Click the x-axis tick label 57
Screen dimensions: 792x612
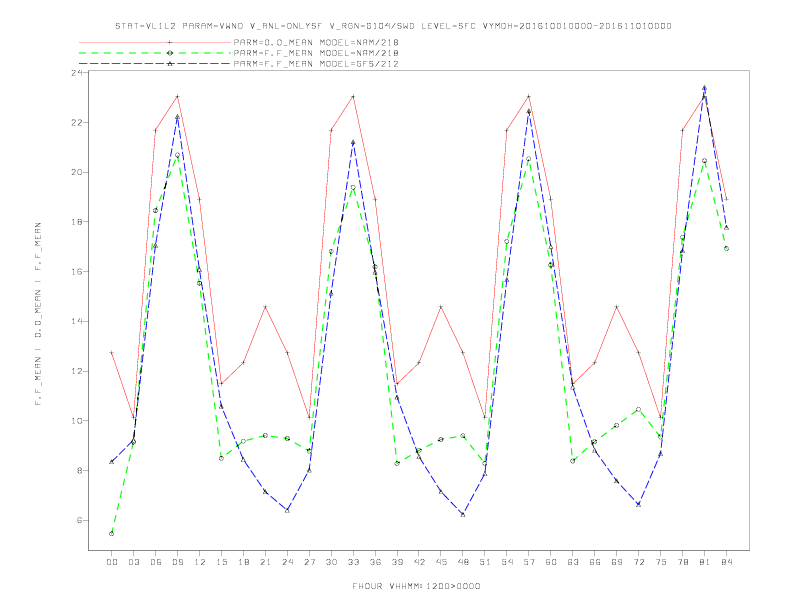(x=529, y=562)
